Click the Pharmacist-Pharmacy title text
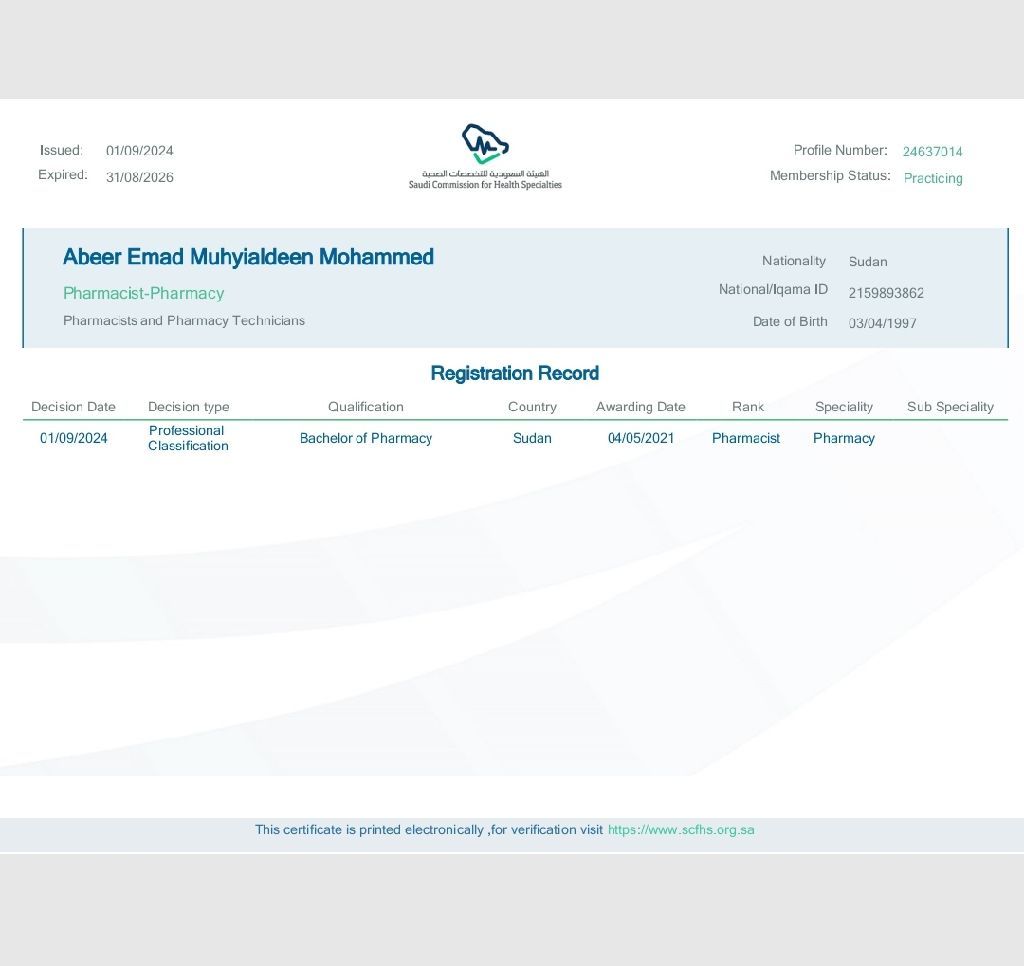 (143, 293)
